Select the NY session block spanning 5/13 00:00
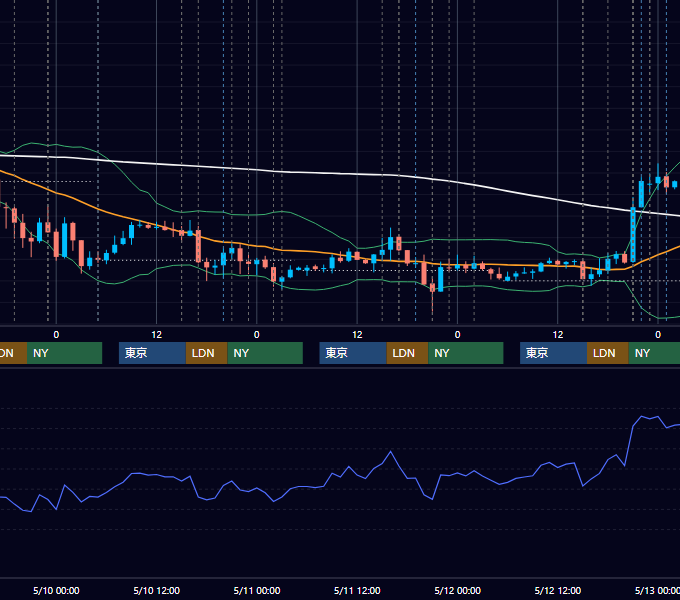The height and width of the screenshot is (600, 680). point(654,353)
